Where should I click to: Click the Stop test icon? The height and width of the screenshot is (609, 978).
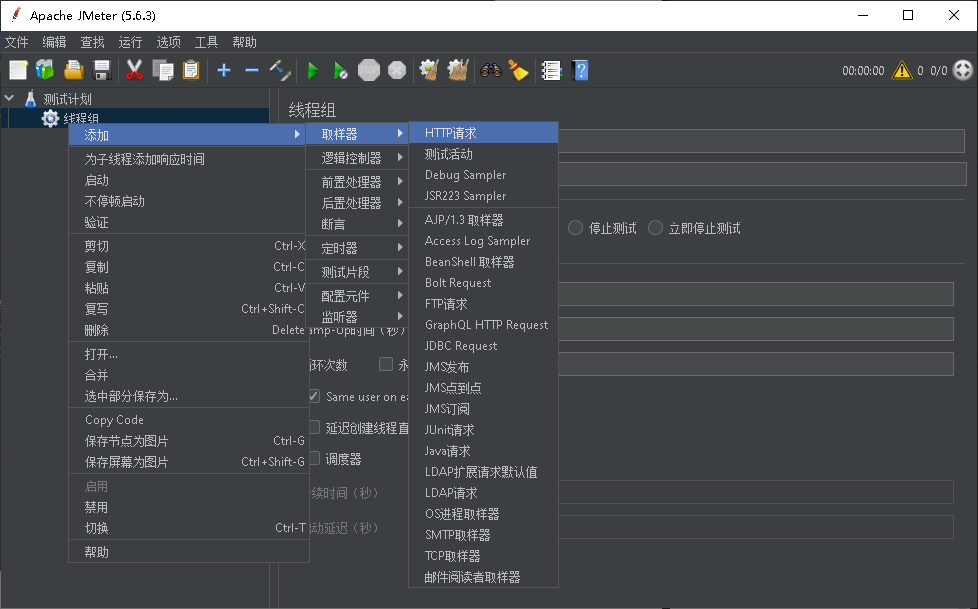(369, 70)
